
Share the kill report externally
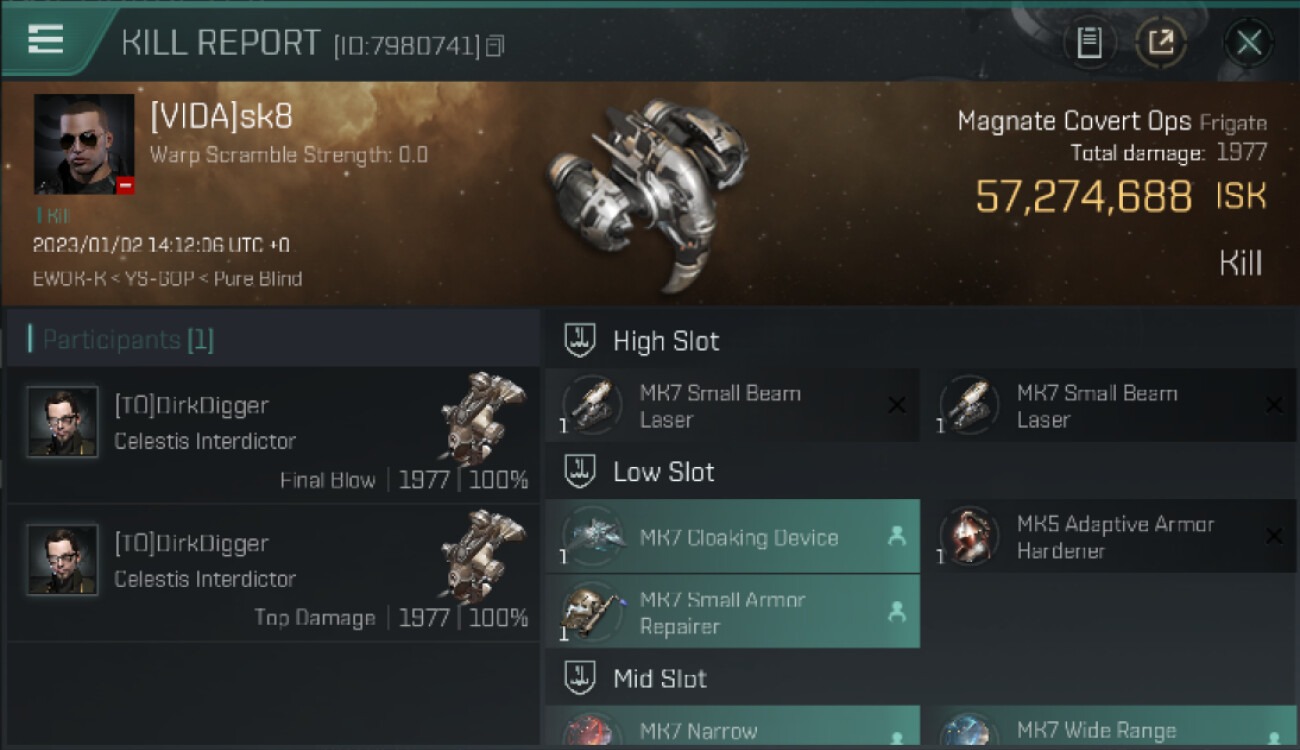(1160, 42)
